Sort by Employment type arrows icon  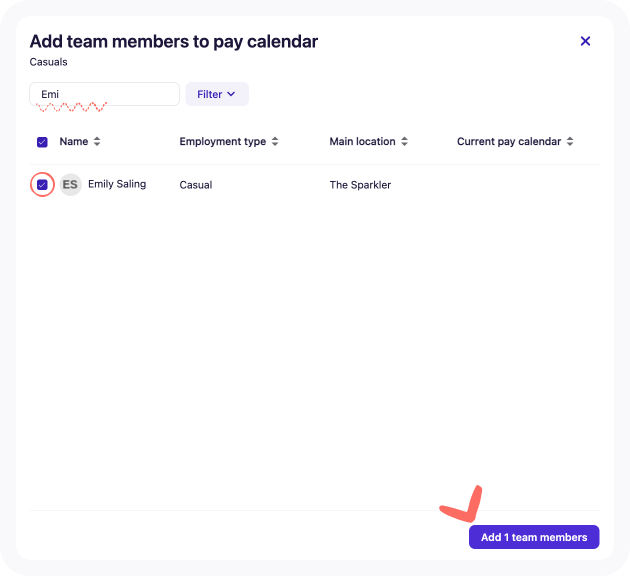(x=275, y=141)
